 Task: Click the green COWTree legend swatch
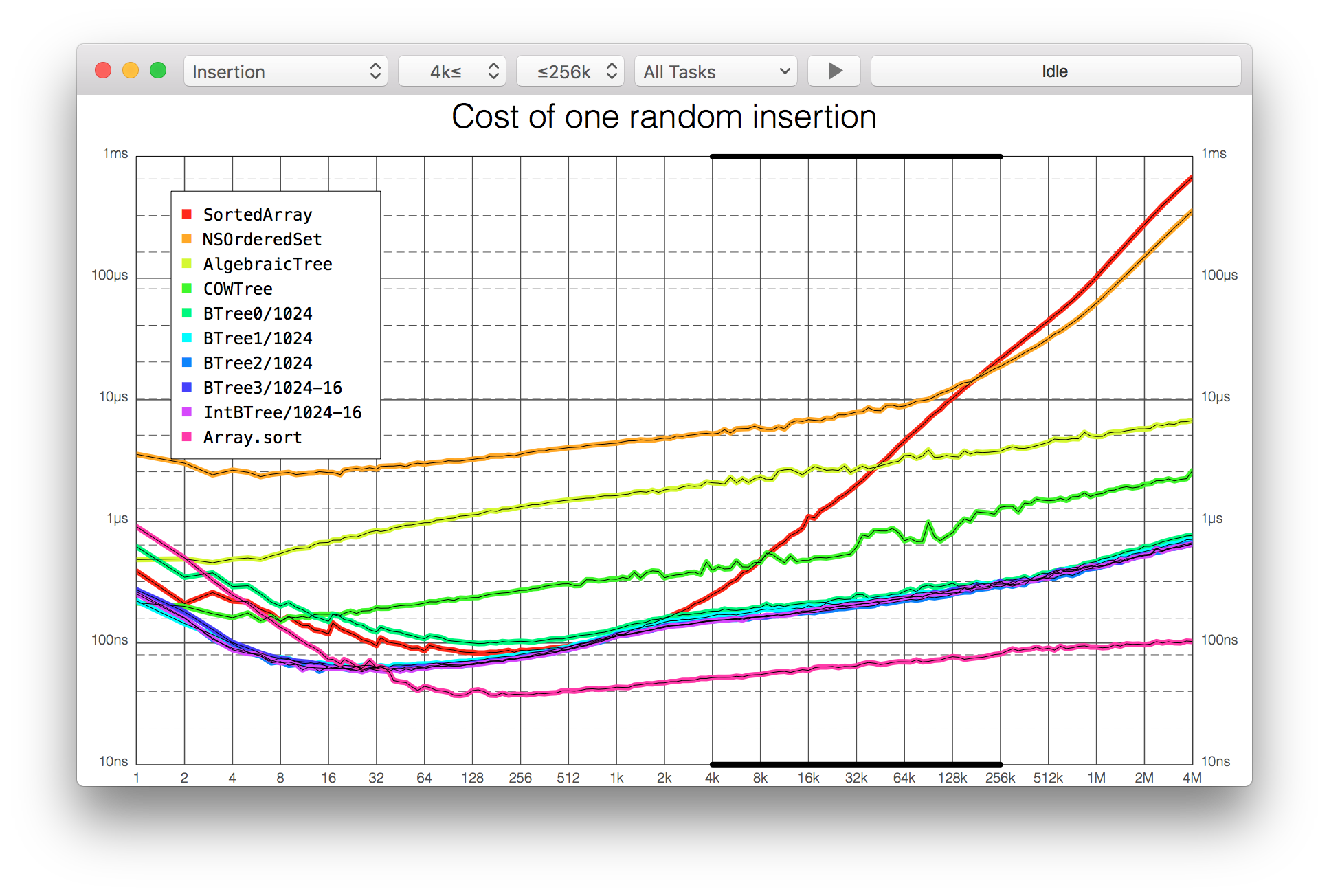187,289
